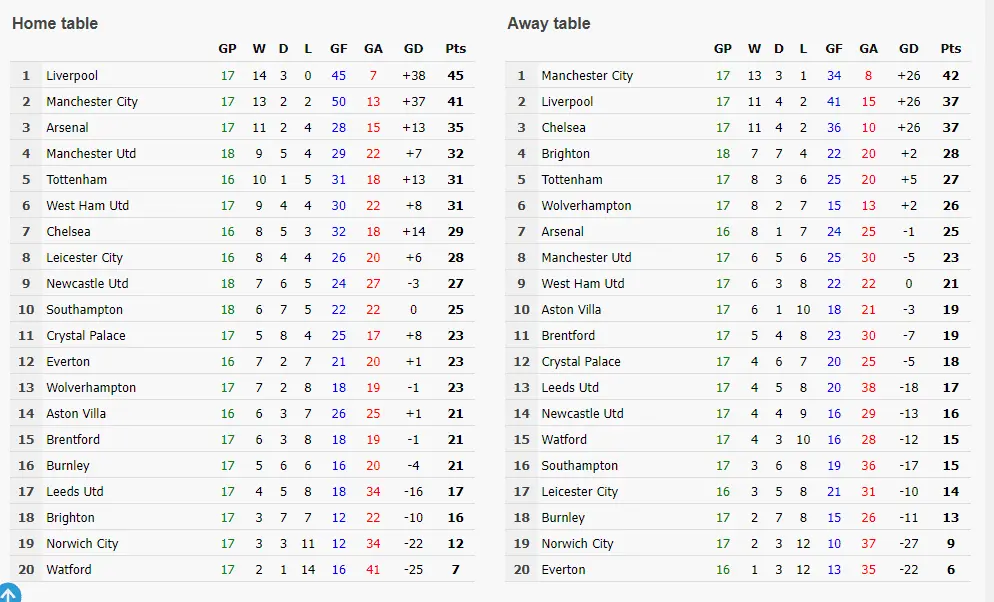994x602 pixels.
Task: Click the Home table heading
Action: [55, 23]
